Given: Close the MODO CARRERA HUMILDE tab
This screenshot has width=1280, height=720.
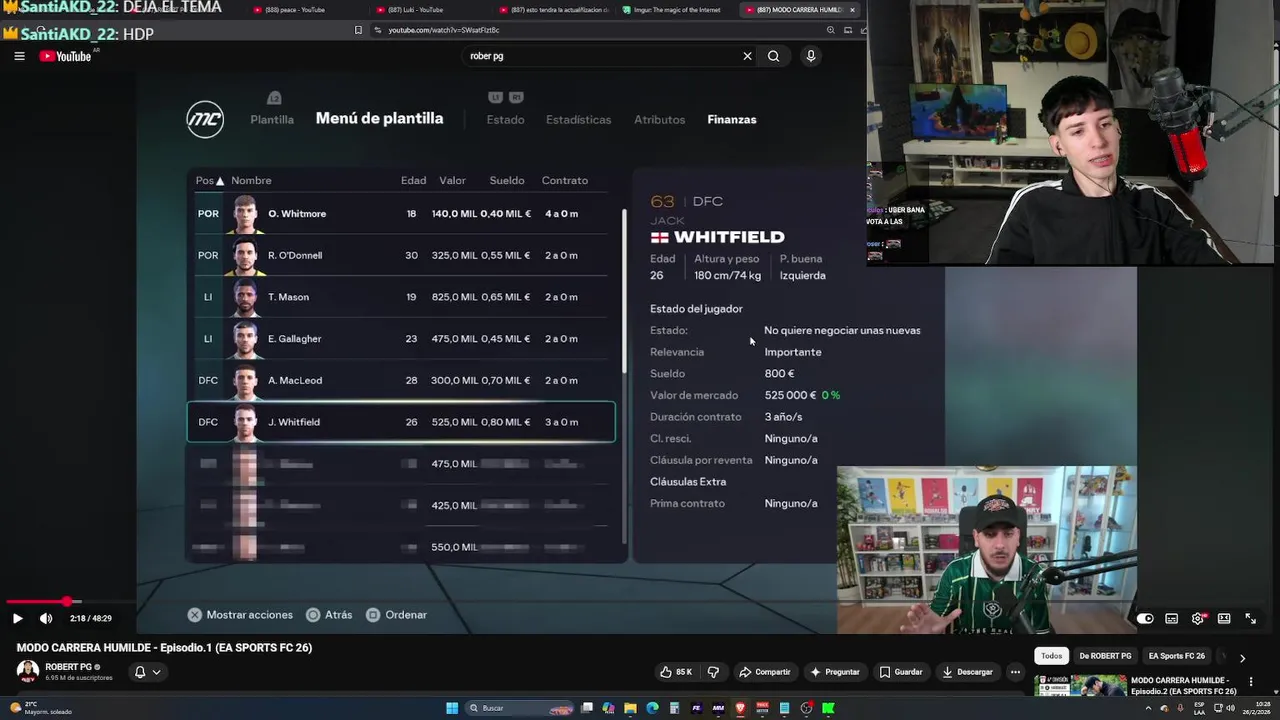Looking at the screenshot, I should pyautogui.click(x=852, y=10).
